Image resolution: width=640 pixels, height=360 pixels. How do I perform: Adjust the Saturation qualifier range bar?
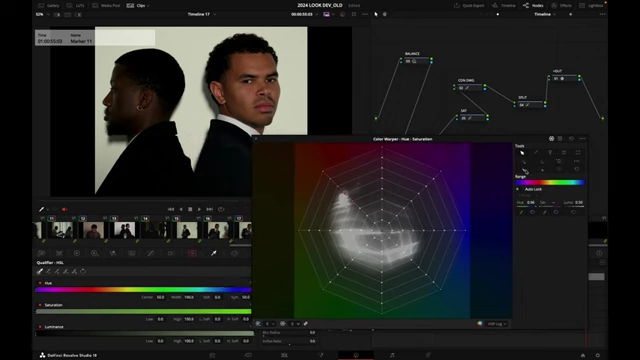coord(143,311)
